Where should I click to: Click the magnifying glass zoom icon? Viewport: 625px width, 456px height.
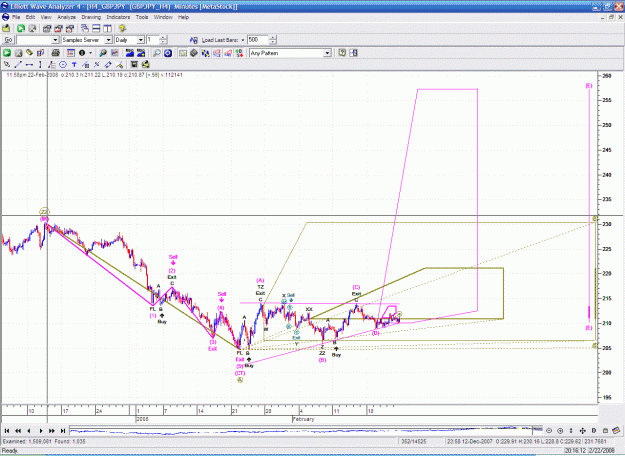pos(157,53)
